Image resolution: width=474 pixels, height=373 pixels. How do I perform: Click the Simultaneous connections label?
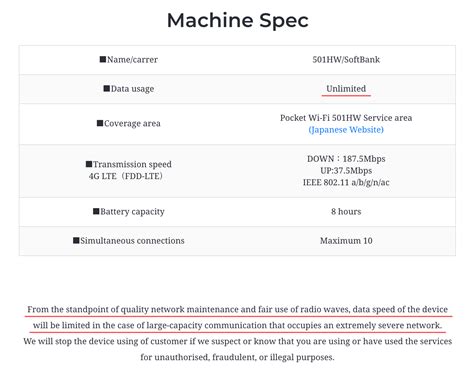coord(129,241)
